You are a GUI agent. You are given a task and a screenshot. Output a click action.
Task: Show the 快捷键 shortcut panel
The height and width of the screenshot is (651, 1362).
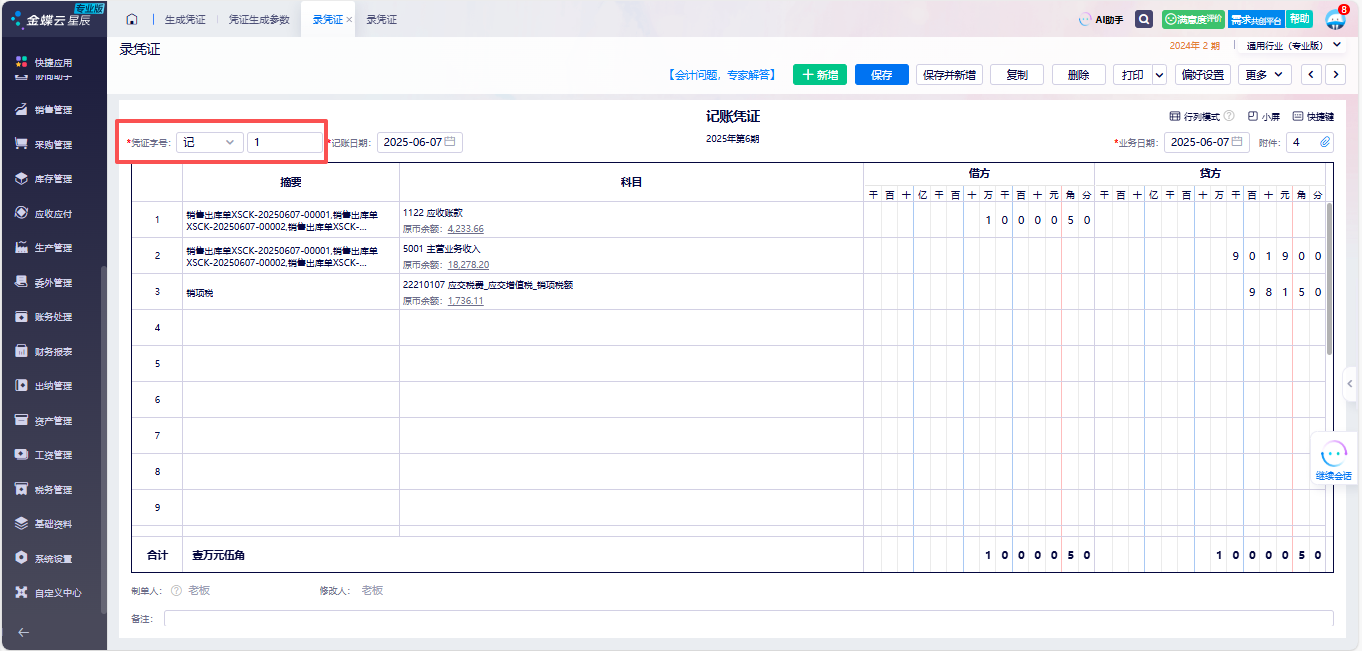1313,117
